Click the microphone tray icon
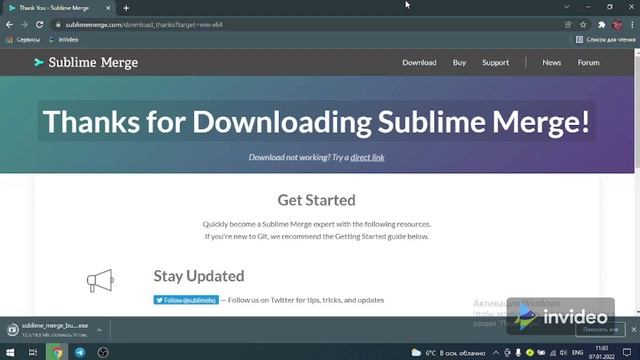The image size is (640, 360). click(x=518, y=353)
